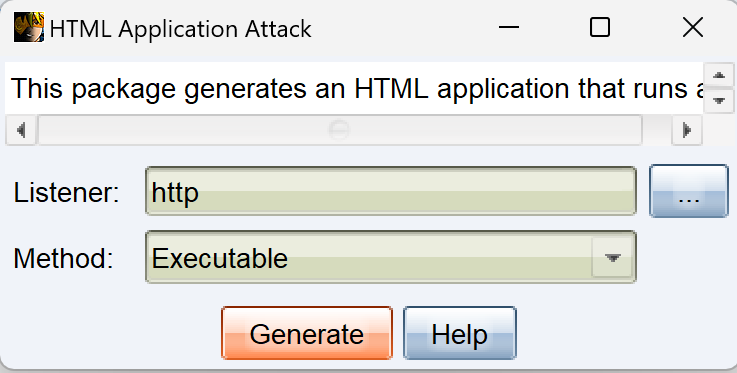The width and height of the screenshot is (737, 373).
Task: Click the horizontal scroll right arrow
Action: (687, 130)
